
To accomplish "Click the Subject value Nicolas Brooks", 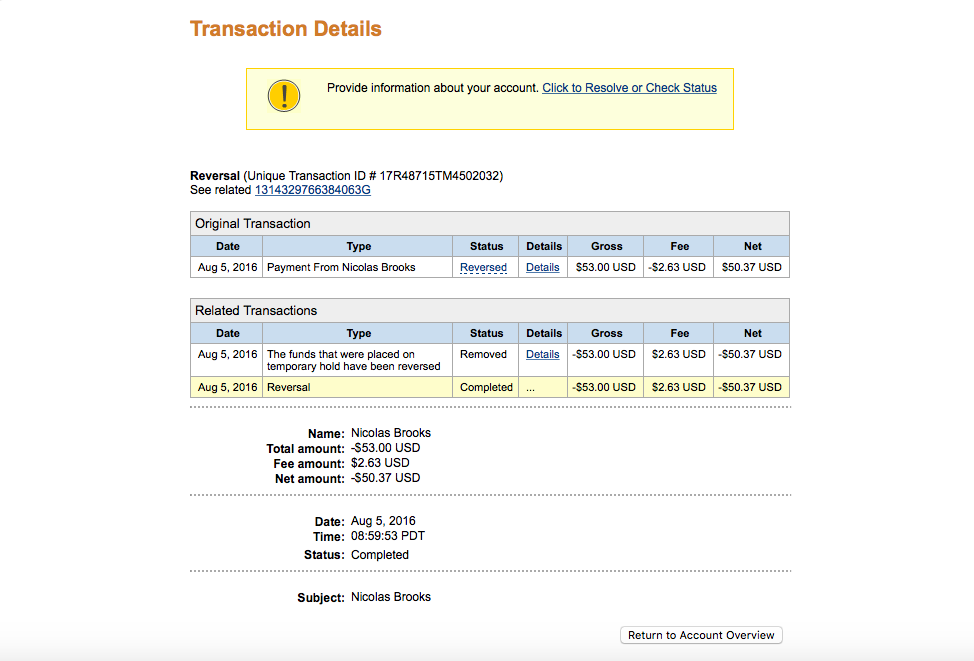I will tap(391, 596).
